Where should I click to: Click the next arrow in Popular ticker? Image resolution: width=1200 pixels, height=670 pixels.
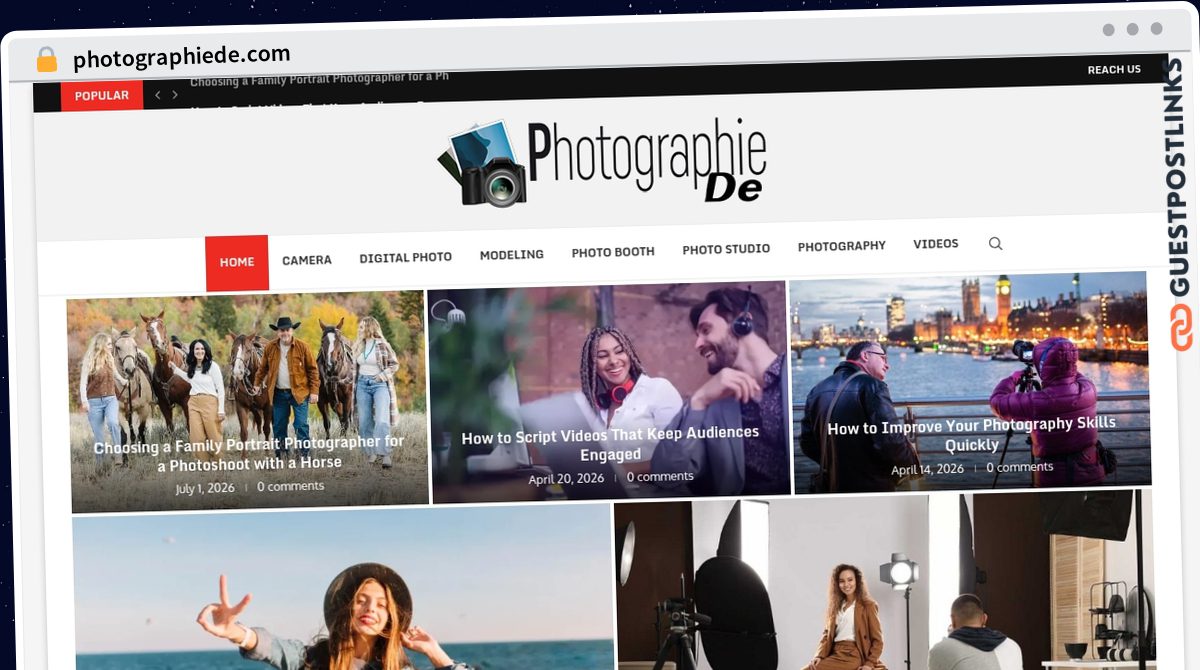[x=175, y=95]
